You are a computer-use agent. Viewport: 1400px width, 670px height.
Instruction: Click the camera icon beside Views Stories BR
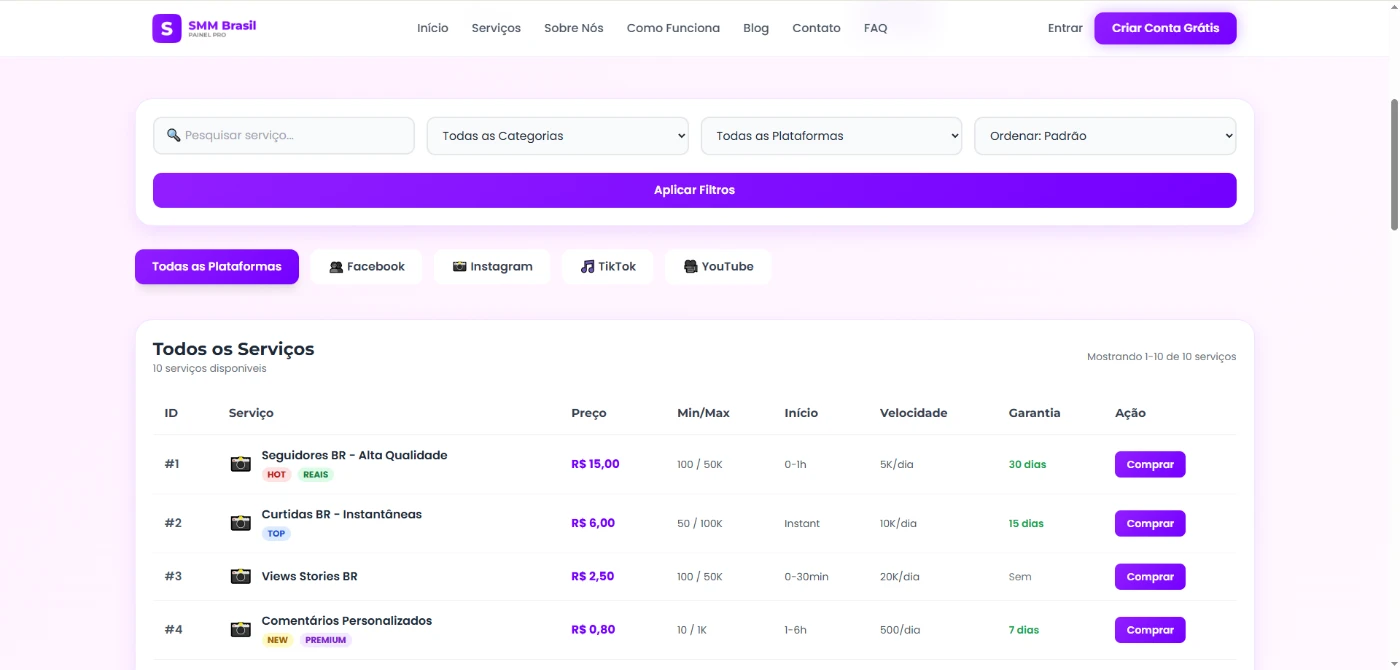click(240, 576)
